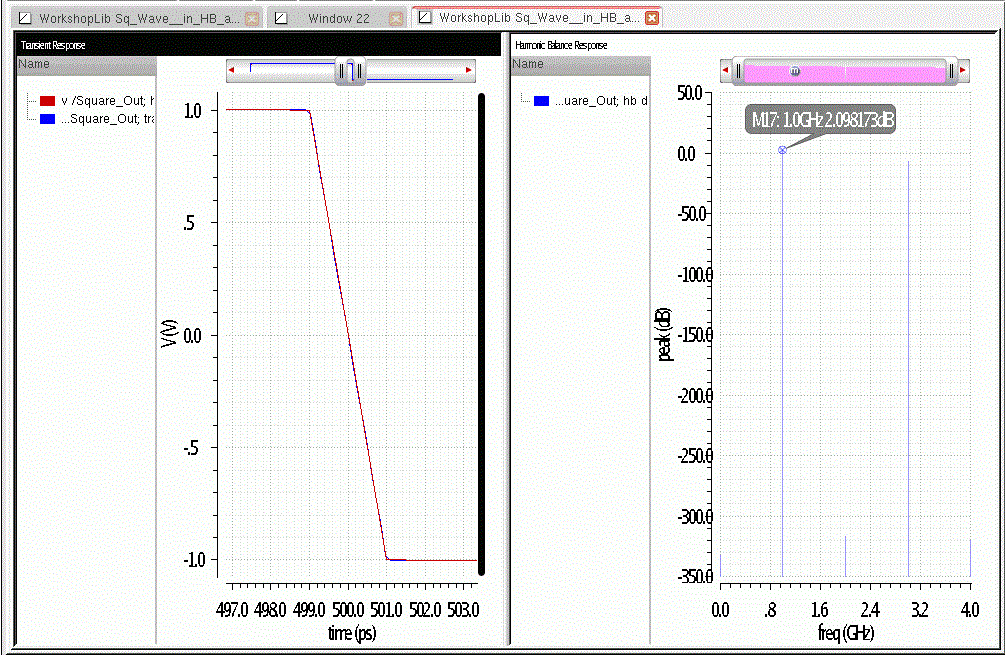The width and height of the screenshot is (1005, 655).
Task: Click the red v /Square_Out trace swatch
Action: coord(47,101)
